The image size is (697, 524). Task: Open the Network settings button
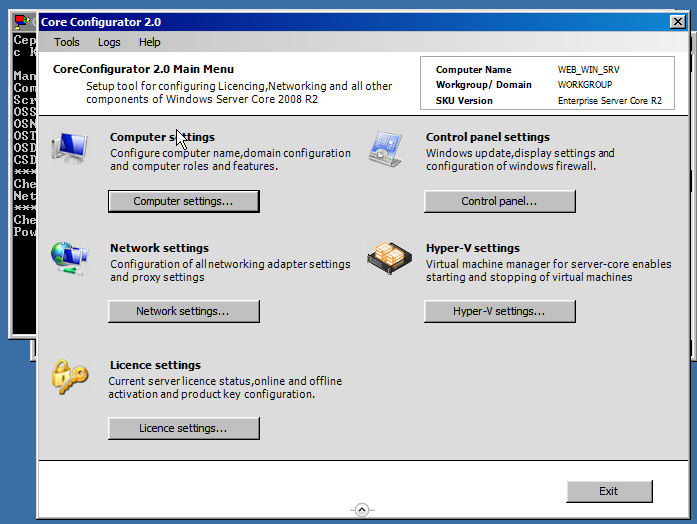pos(184,311)
